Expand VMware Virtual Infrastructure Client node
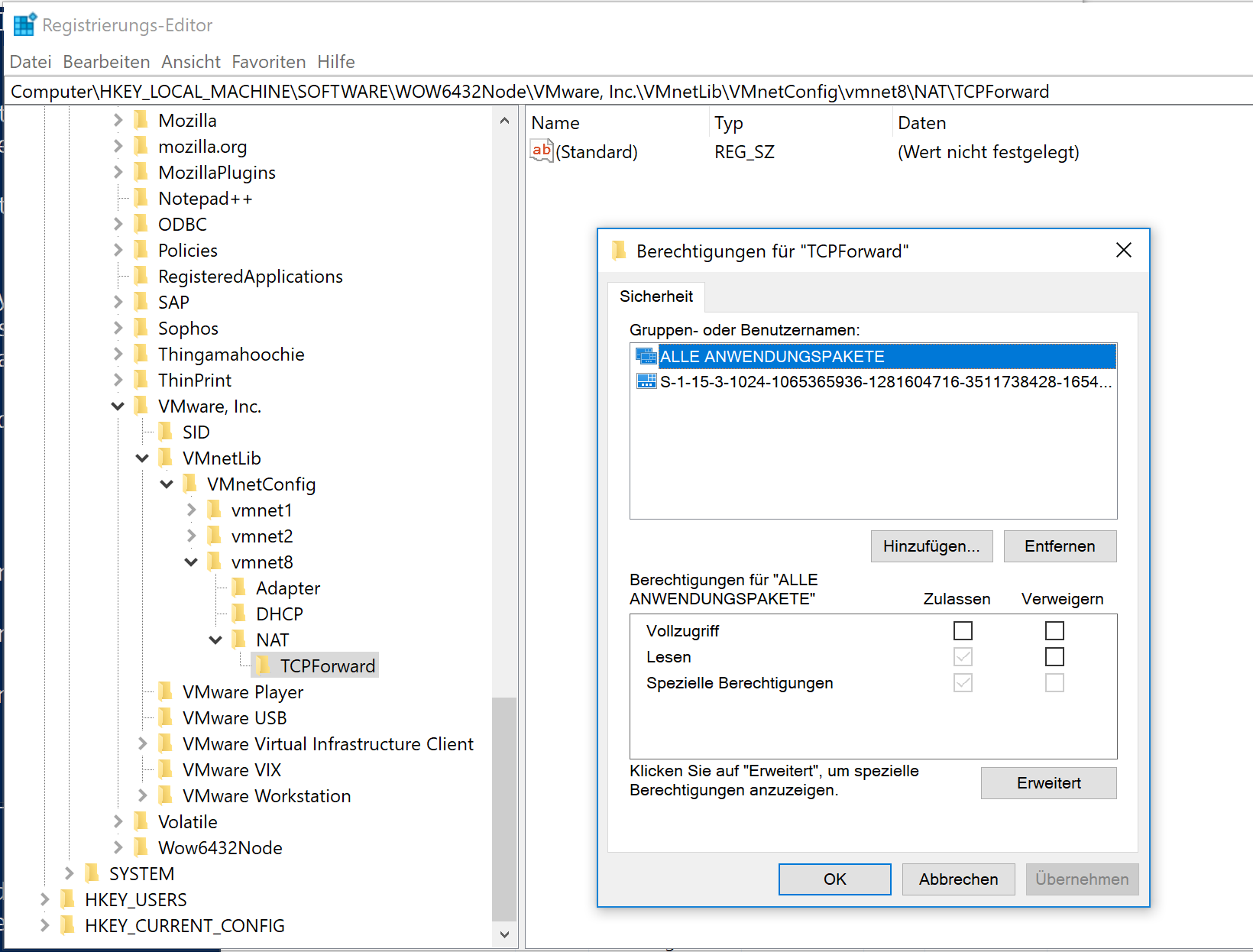This screenshot has width=1253, height=952. pyautogui.click(x=142, y=744)
